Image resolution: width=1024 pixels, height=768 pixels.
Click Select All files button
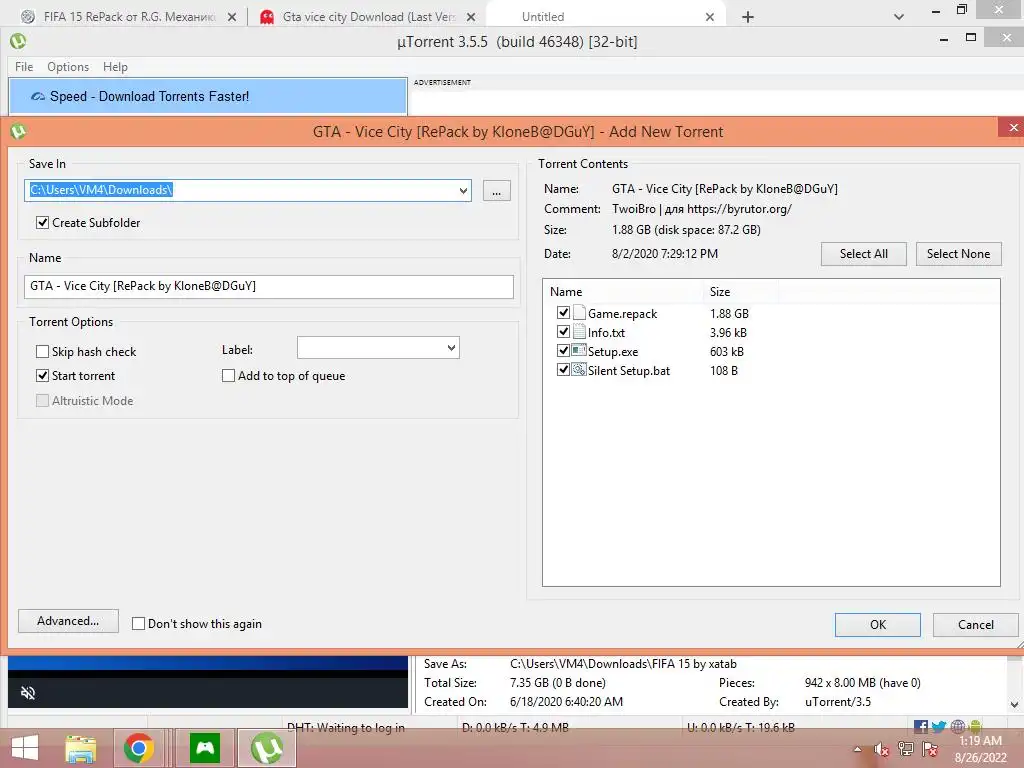tap(863, 254)
